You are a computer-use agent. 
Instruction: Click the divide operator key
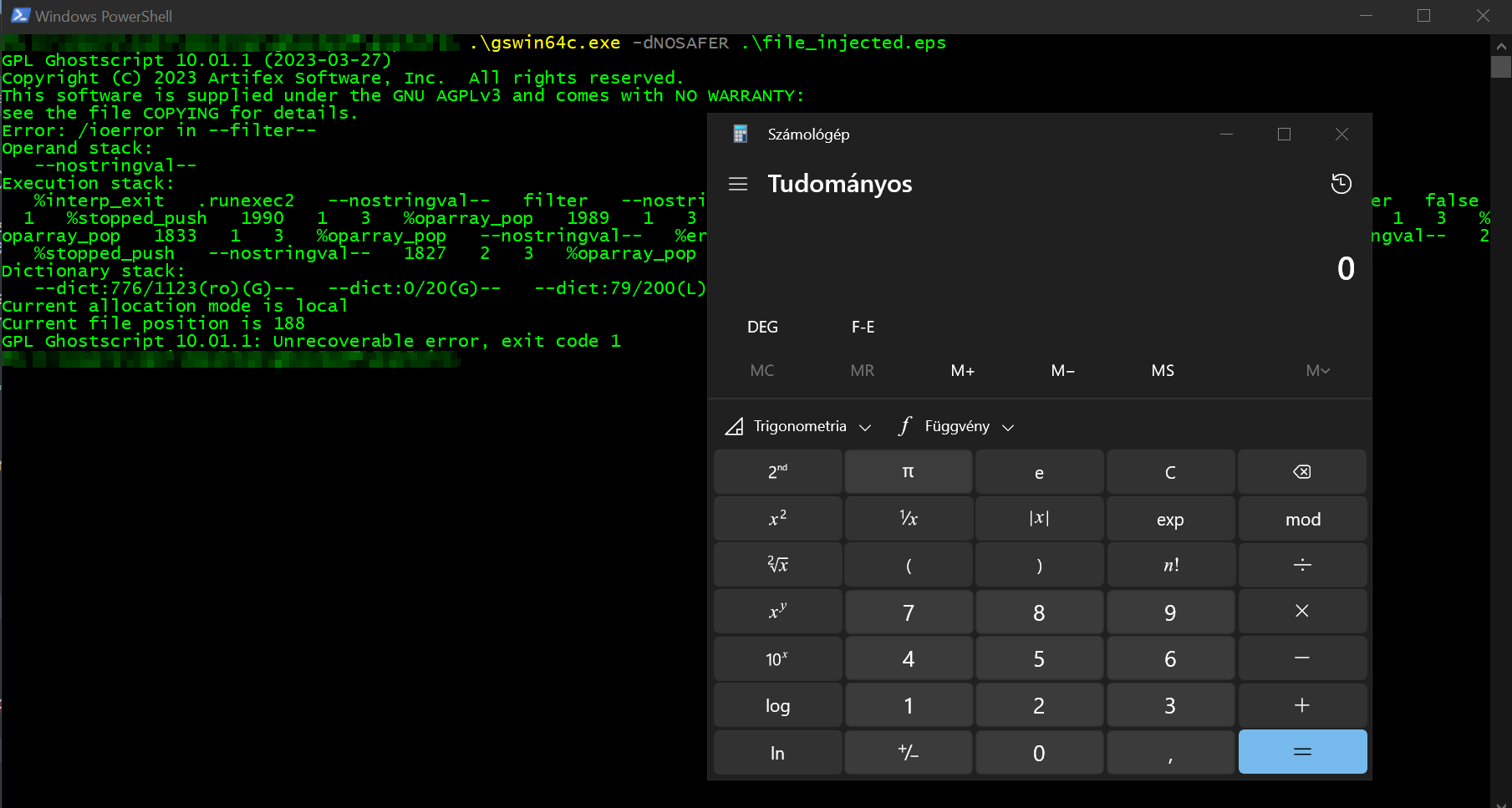[x=1302, y=566]
